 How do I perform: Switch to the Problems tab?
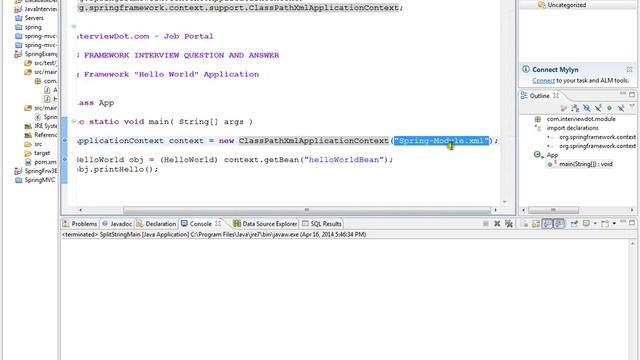(x=80, y=224)
